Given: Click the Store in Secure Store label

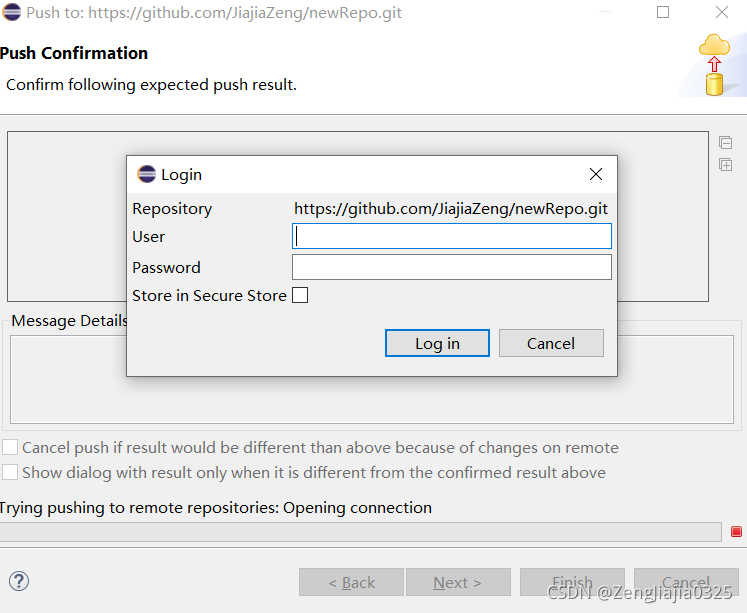Looking at the screenshot, I should pos(210,296).
